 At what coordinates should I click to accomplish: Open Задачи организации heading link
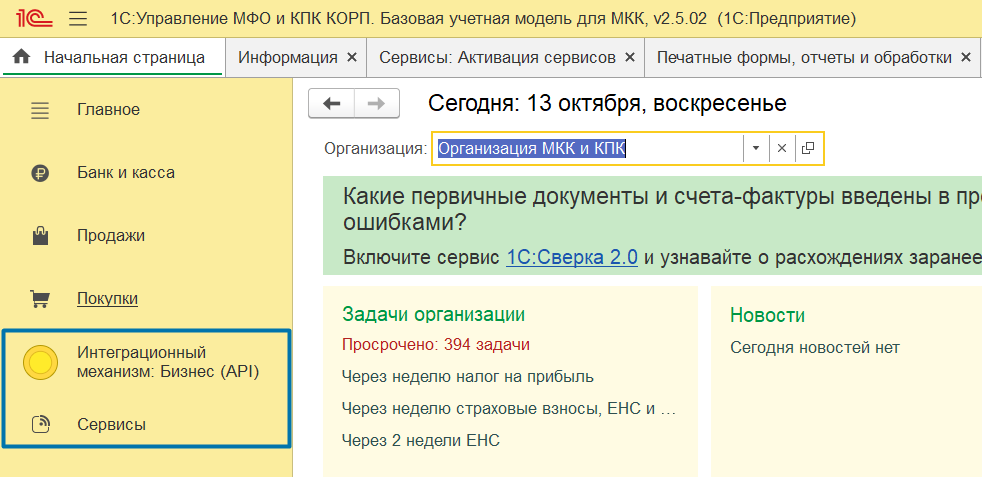click(x=433, y=314)
